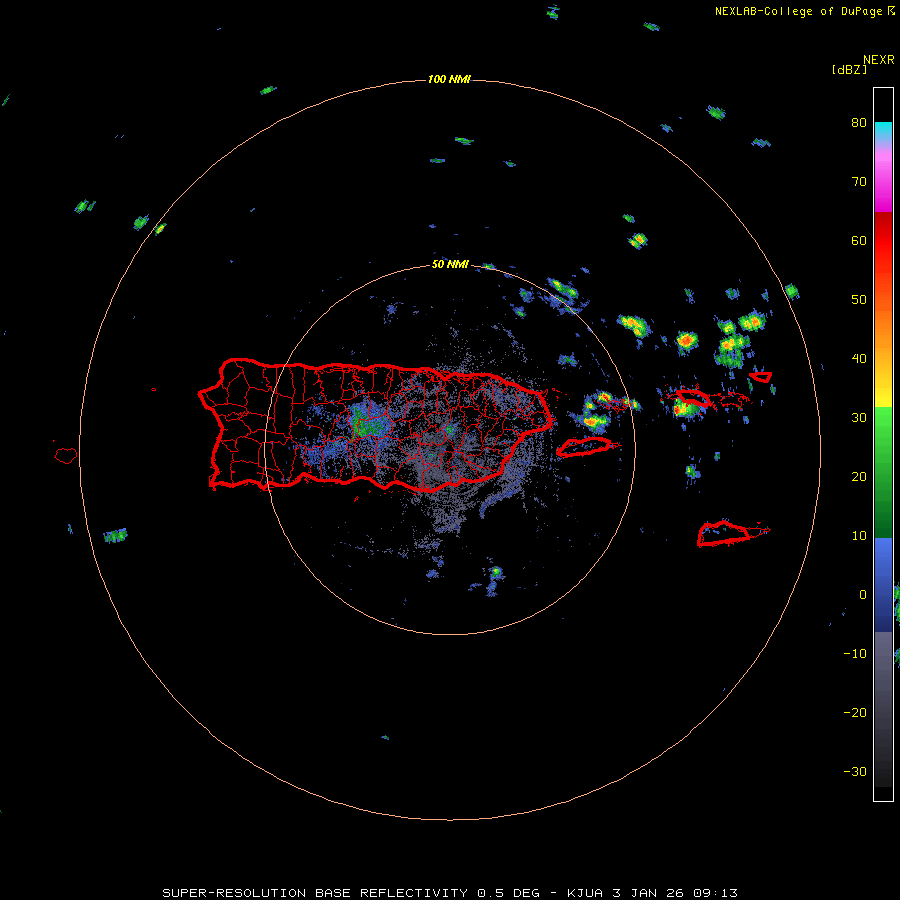Click the 50 value on the dBZ scale
The height and width of the screenshot is (900, 900).
859,300
